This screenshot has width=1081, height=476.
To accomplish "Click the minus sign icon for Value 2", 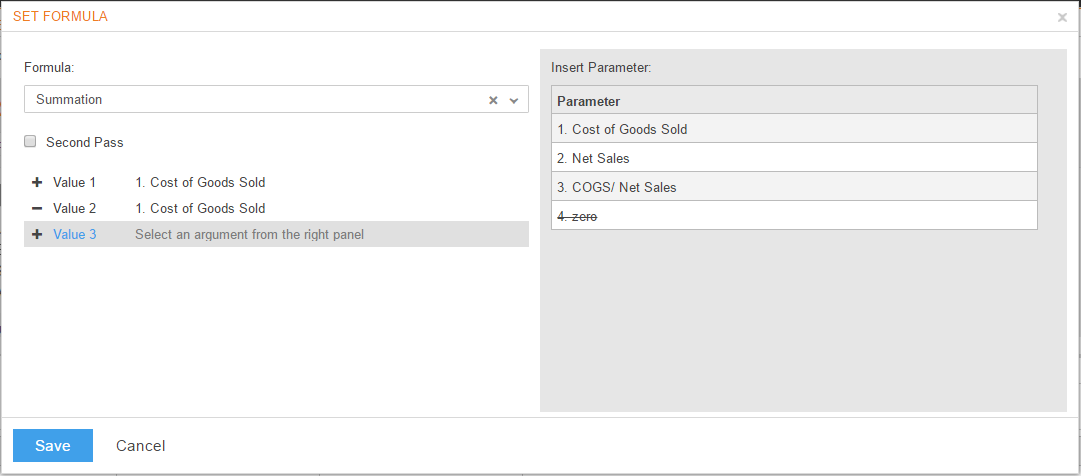I will (x=37, y=208).
